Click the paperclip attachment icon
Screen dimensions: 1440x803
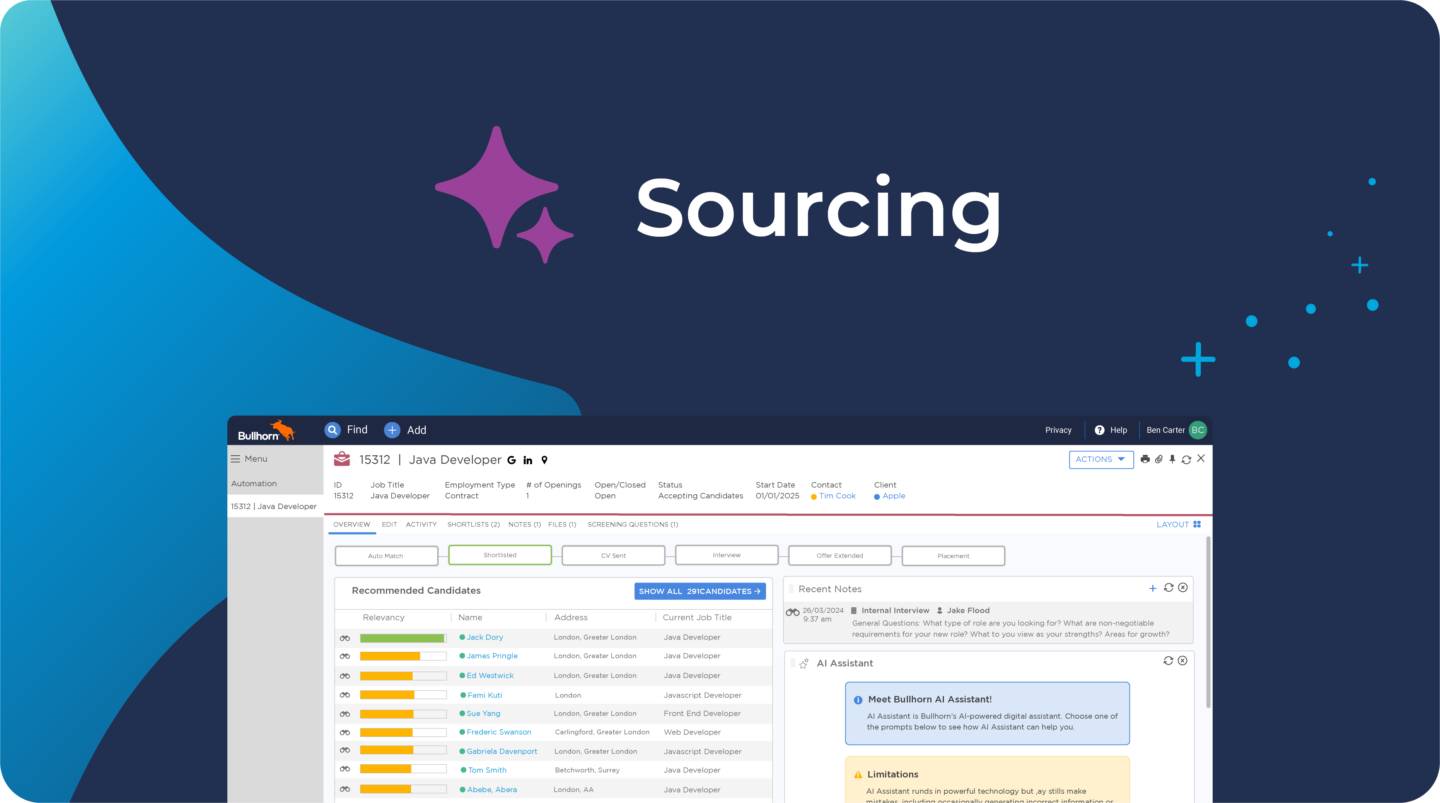[1159, 459]
